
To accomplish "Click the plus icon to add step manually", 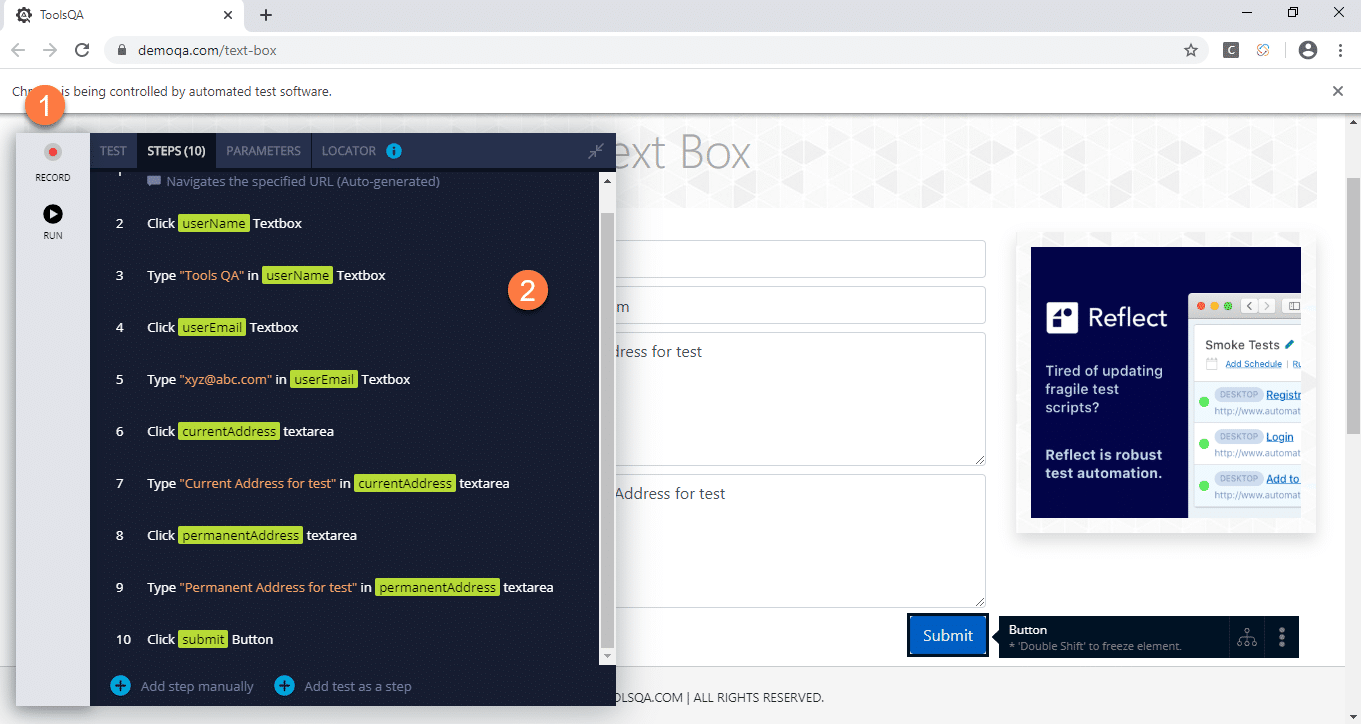I will [x=121, y=686].
